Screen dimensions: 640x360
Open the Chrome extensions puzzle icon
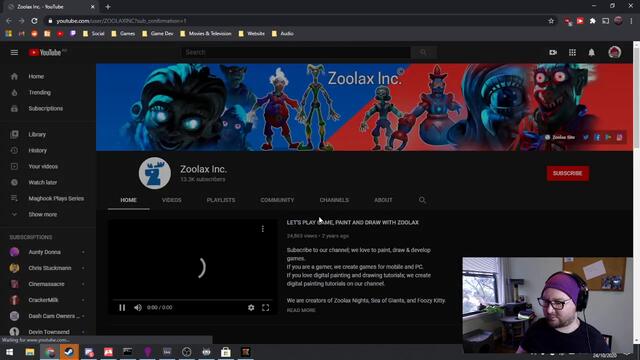(593, 21)
